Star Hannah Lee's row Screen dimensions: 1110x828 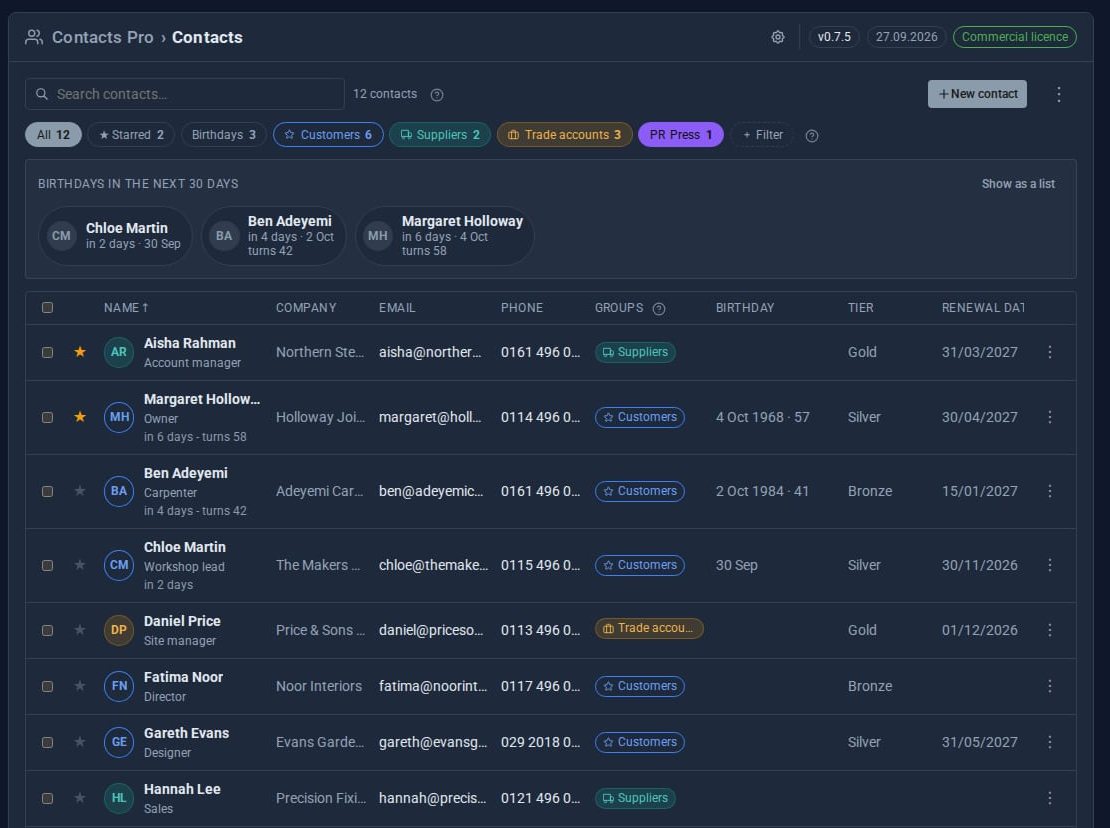click(x=80, y=798)
